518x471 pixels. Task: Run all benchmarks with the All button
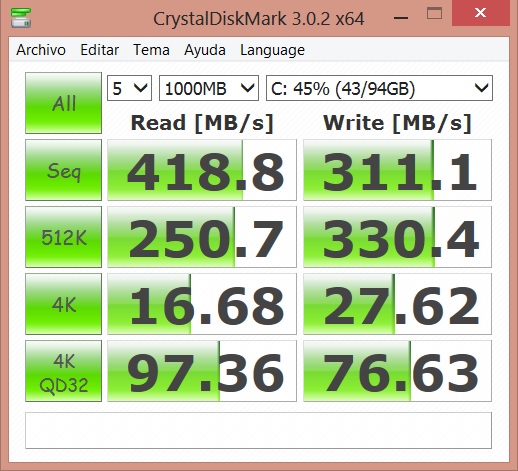(x=63, y=103)
